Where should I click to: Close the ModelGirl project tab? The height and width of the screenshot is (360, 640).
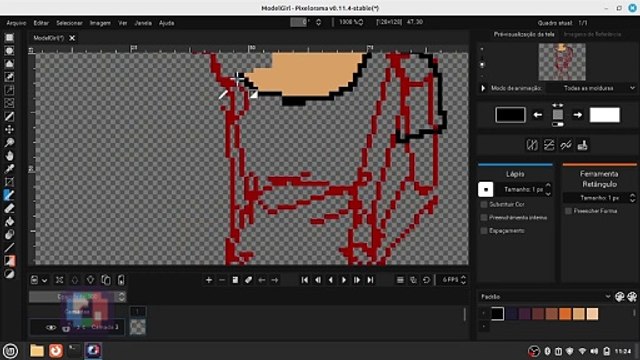click(x=72, y=38)
